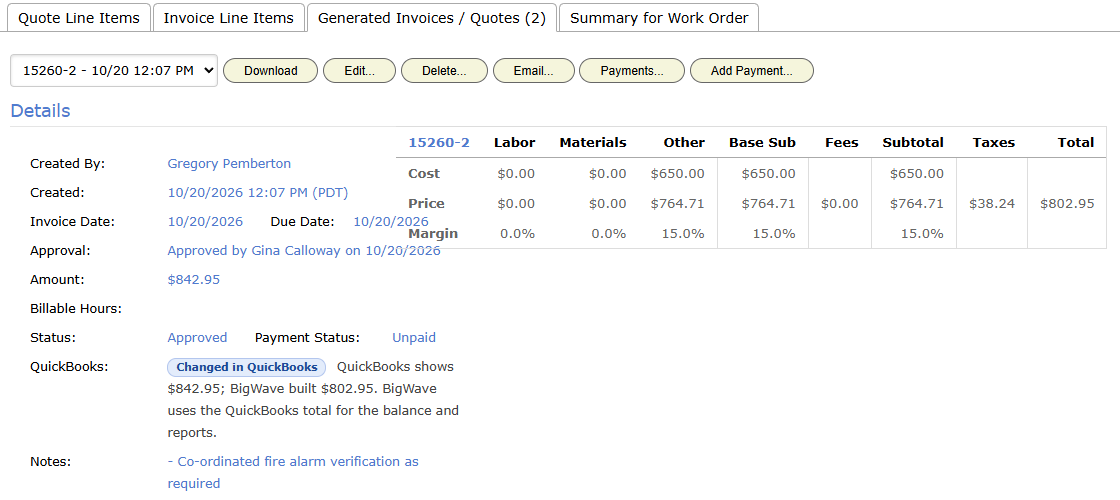The image size is (1120, 500).
Task: Open the Payments... dialog button
Action: point(632,71)
